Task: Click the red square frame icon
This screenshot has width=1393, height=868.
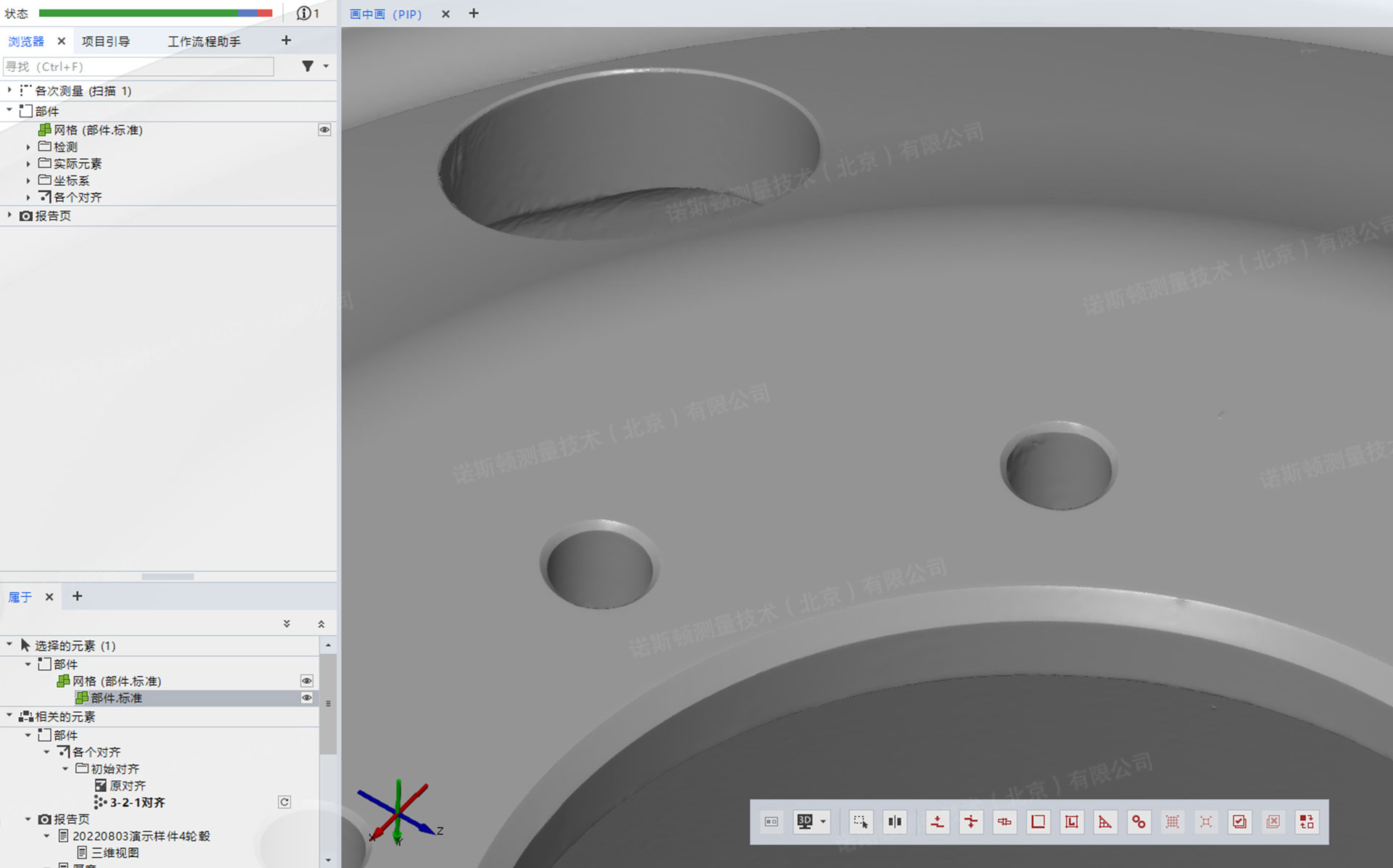Action: coord(1038,822)
